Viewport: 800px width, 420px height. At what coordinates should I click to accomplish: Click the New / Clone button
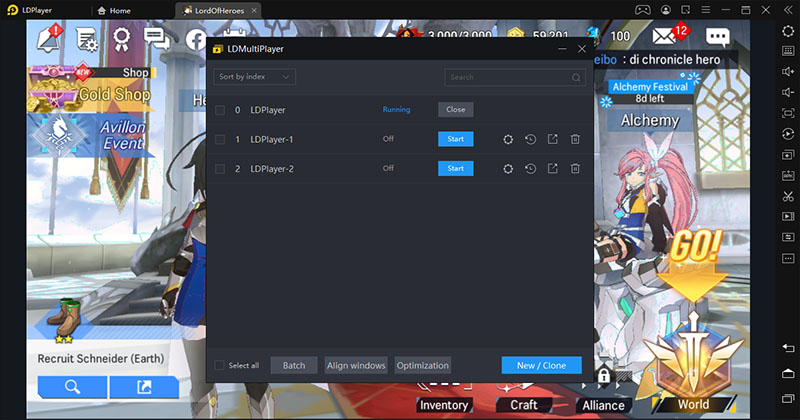click(x=541, y=365)
